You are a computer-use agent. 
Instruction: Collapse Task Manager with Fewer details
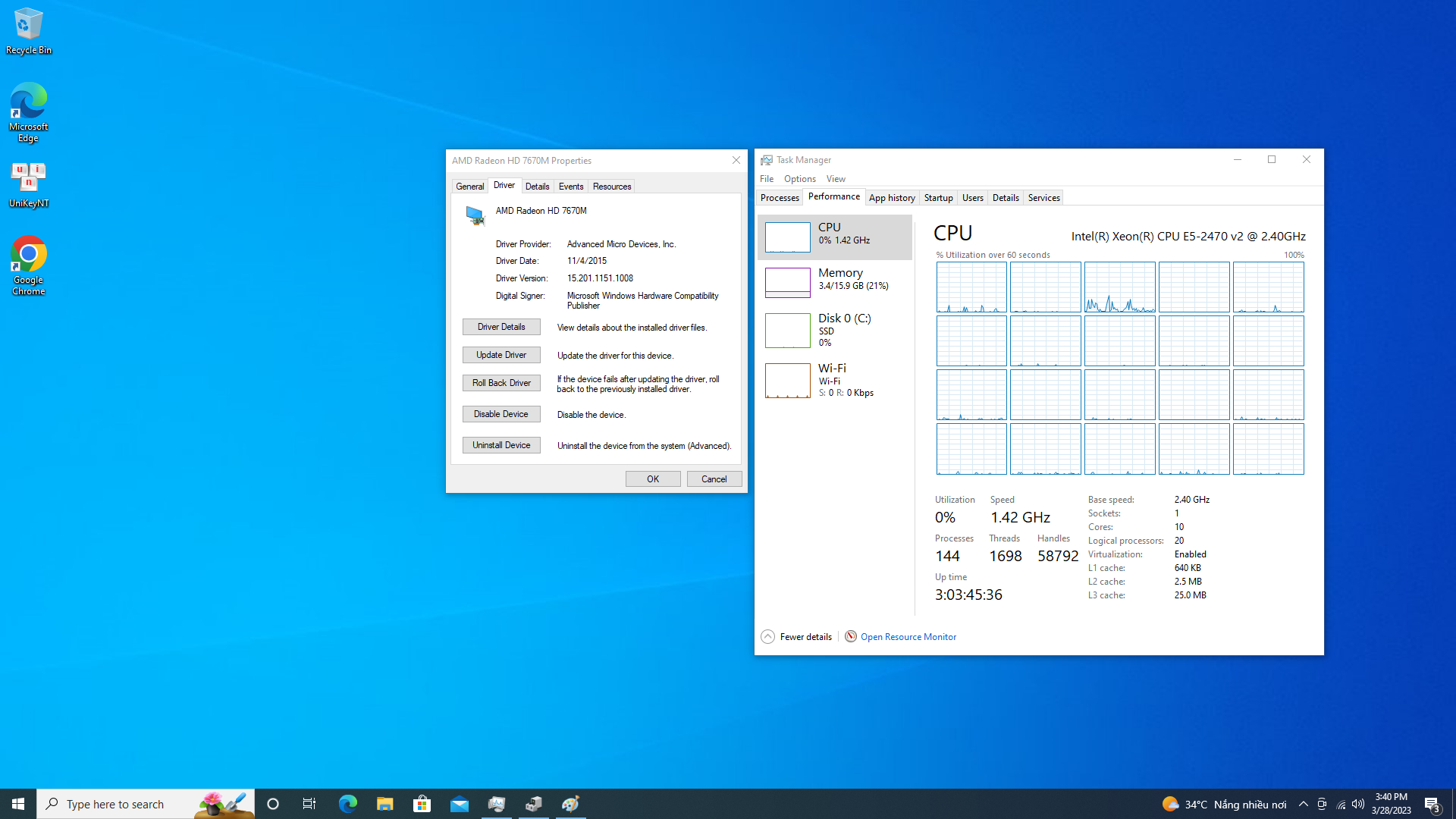(x=796, y=636)
